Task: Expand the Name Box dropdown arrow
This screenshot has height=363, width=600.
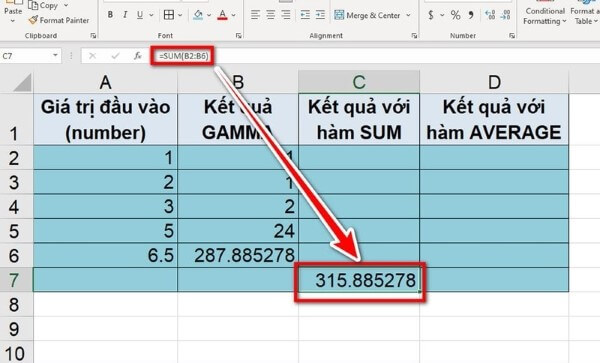Action: pos(55,56)
